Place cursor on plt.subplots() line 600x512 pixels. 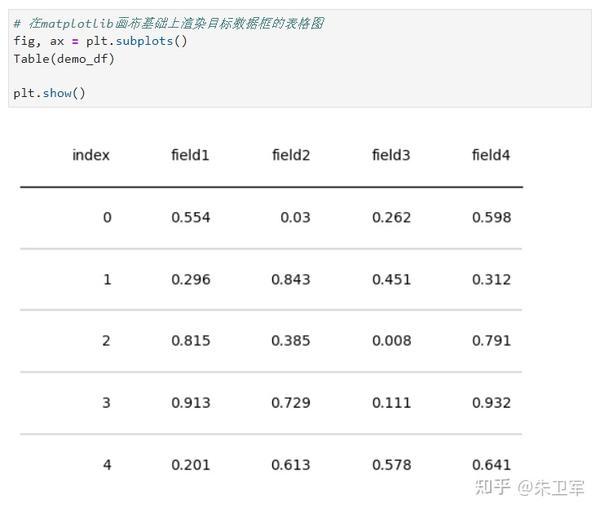coord(100,41)
